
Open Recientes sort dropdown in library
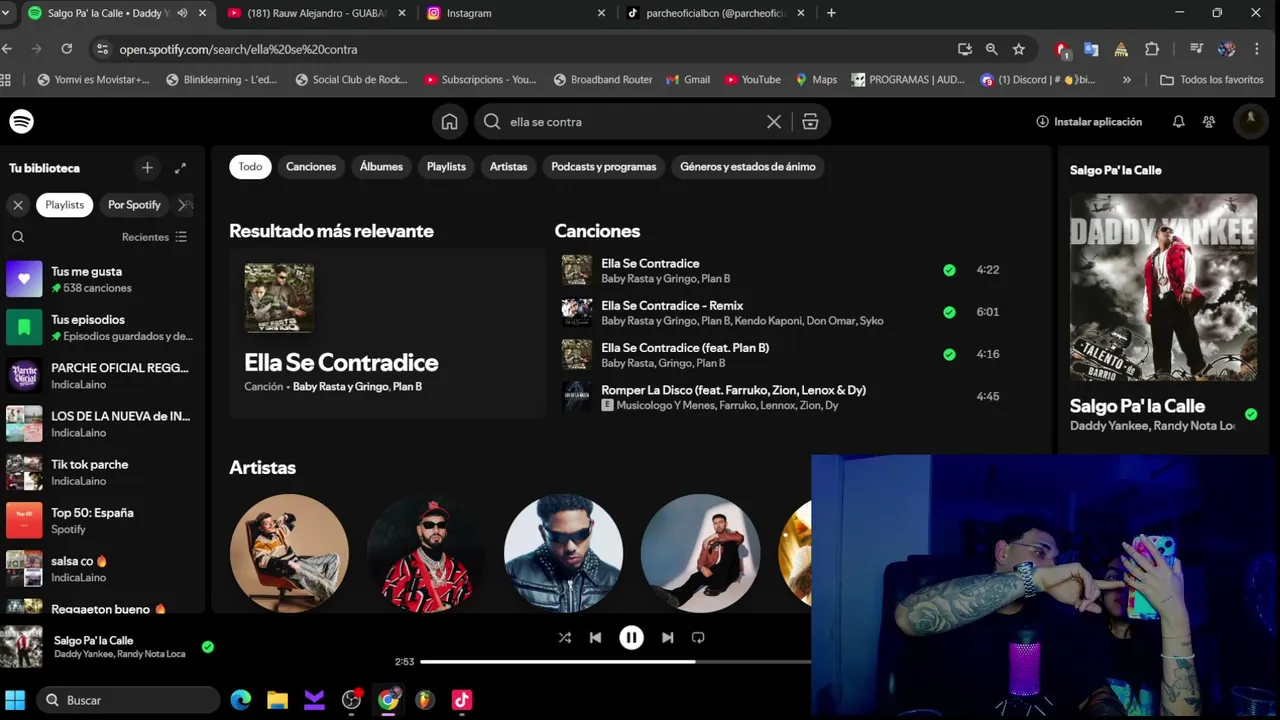click(x=154, y=237)
